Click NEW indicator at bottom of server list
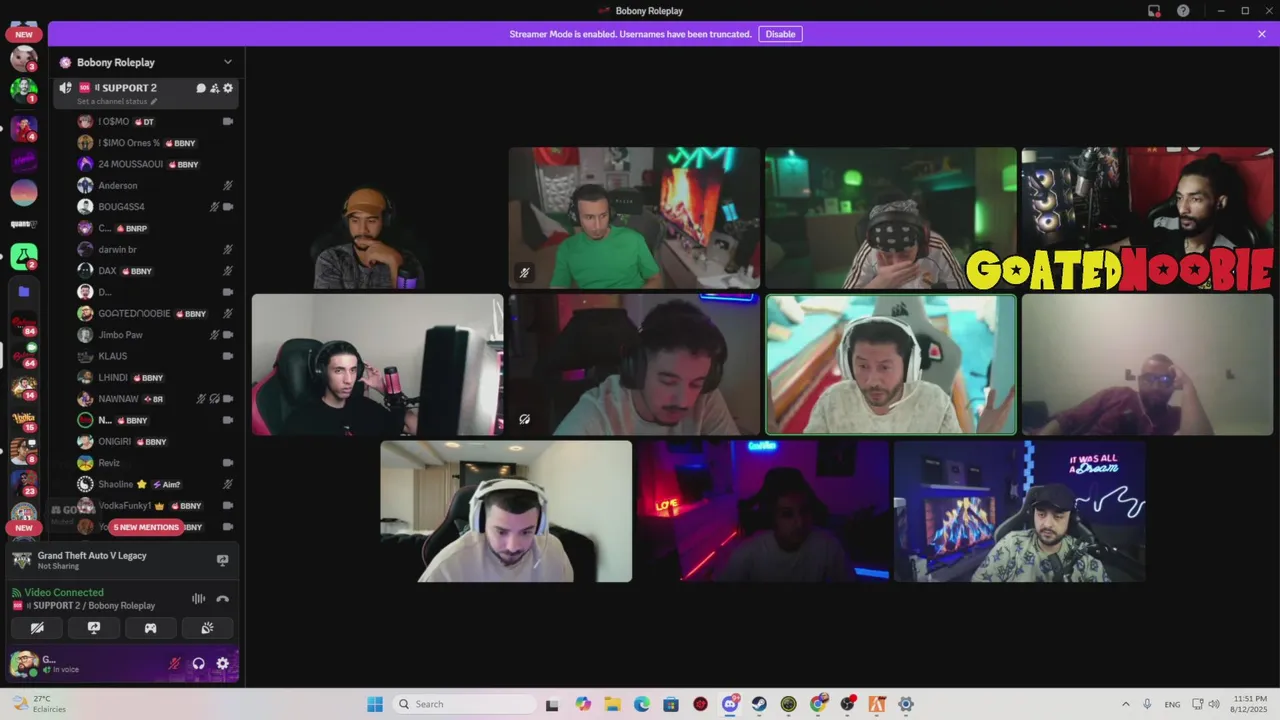 [24, 527]
